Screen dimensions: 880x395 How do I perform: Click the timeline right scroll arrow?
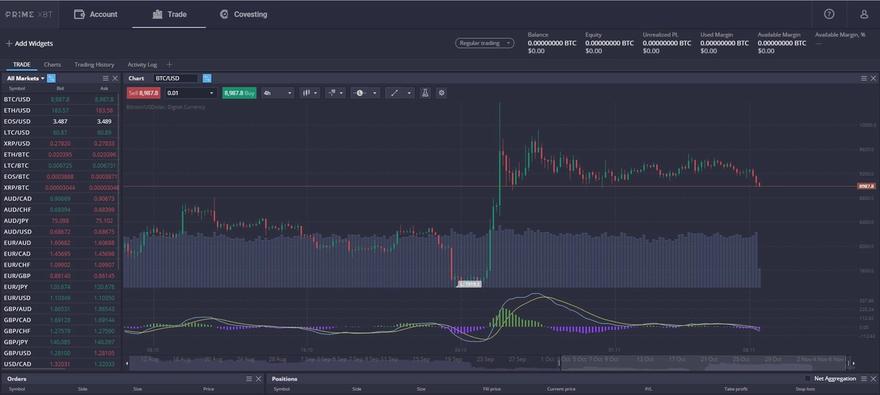854,364
